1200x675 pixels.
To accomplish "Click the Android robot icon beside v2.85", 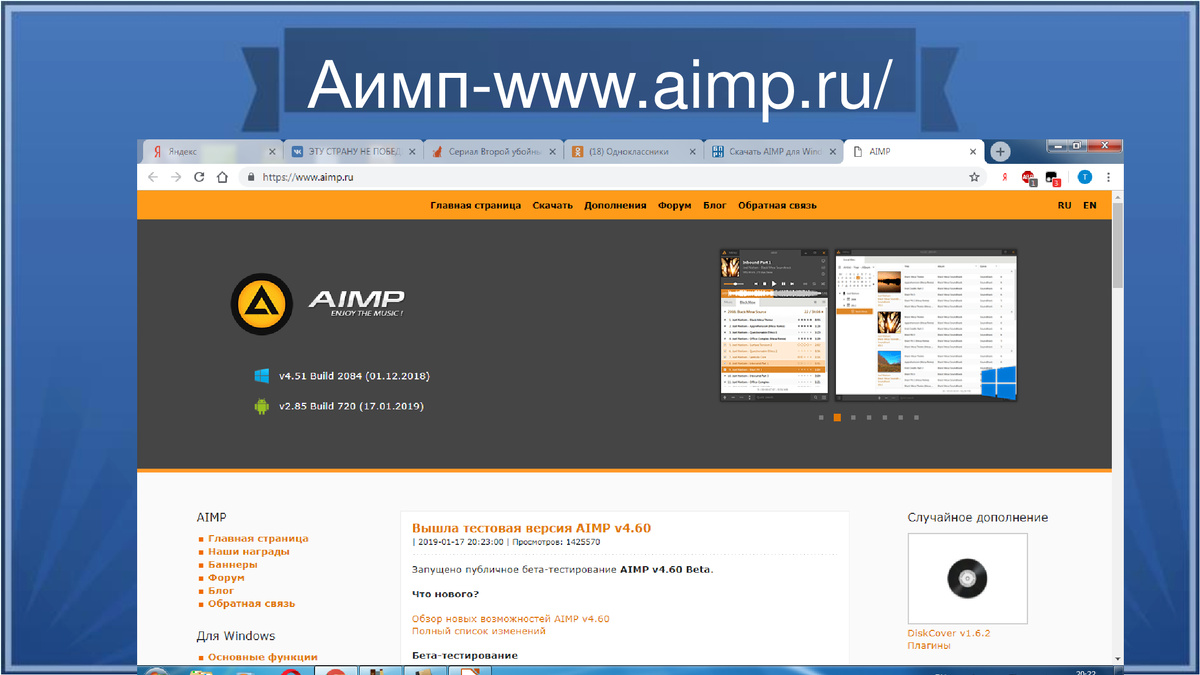I will pos(262,406).
